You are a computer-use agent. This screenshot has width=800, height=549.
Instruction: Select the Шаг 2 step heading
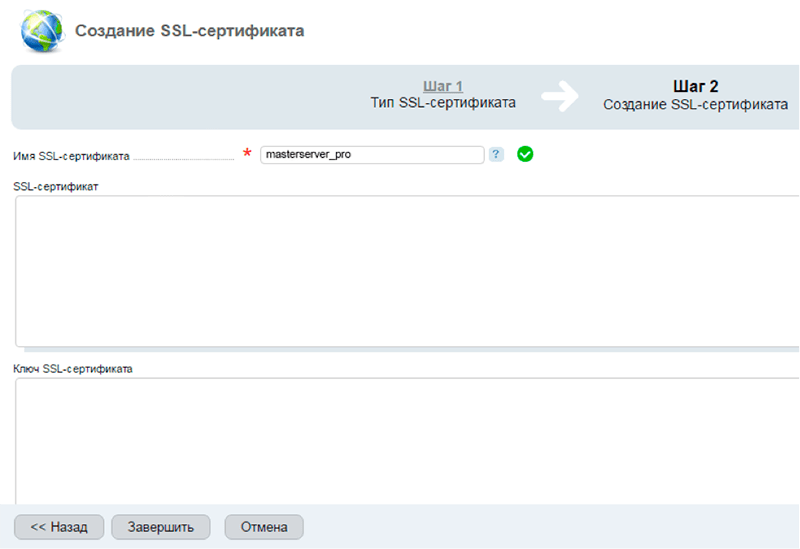(x=695, y=87)
